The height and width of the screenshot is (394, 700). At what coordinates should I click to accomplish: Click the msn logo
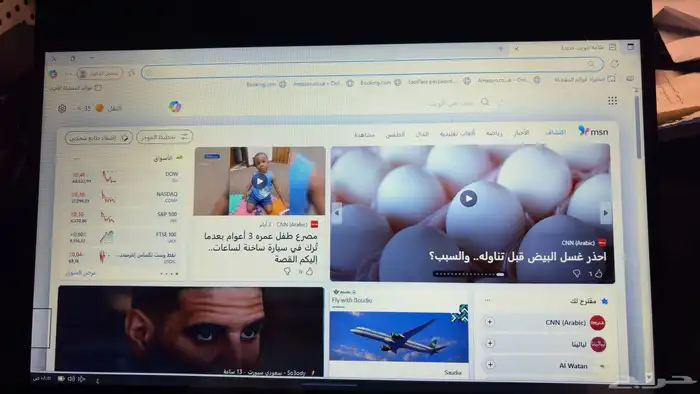(593, 131)
